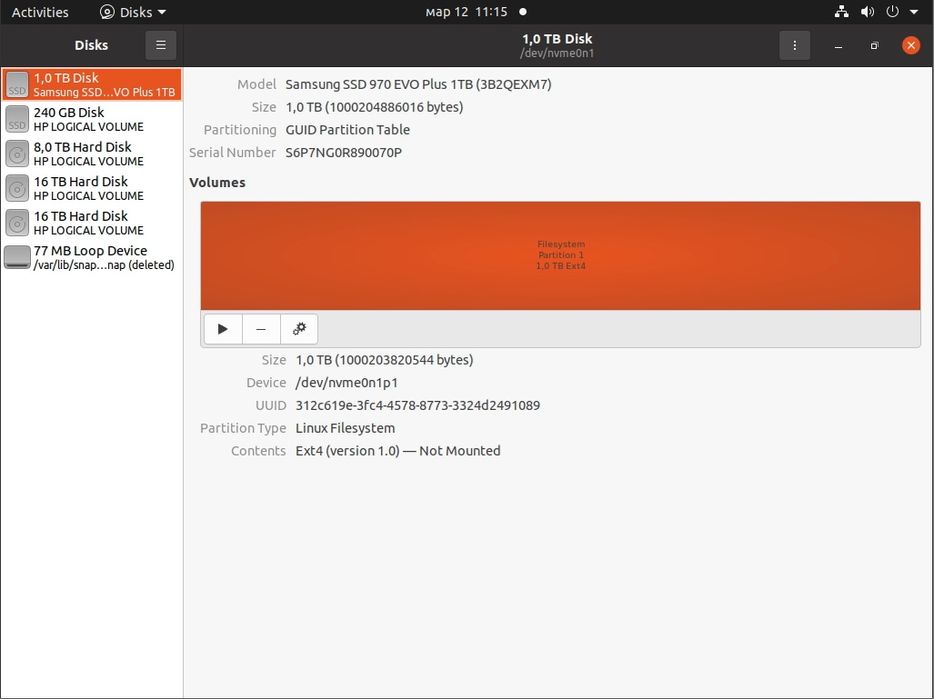934x699 pixels.
Task: Click the Linux Filesystem partition type value
Action: (345, 428)
